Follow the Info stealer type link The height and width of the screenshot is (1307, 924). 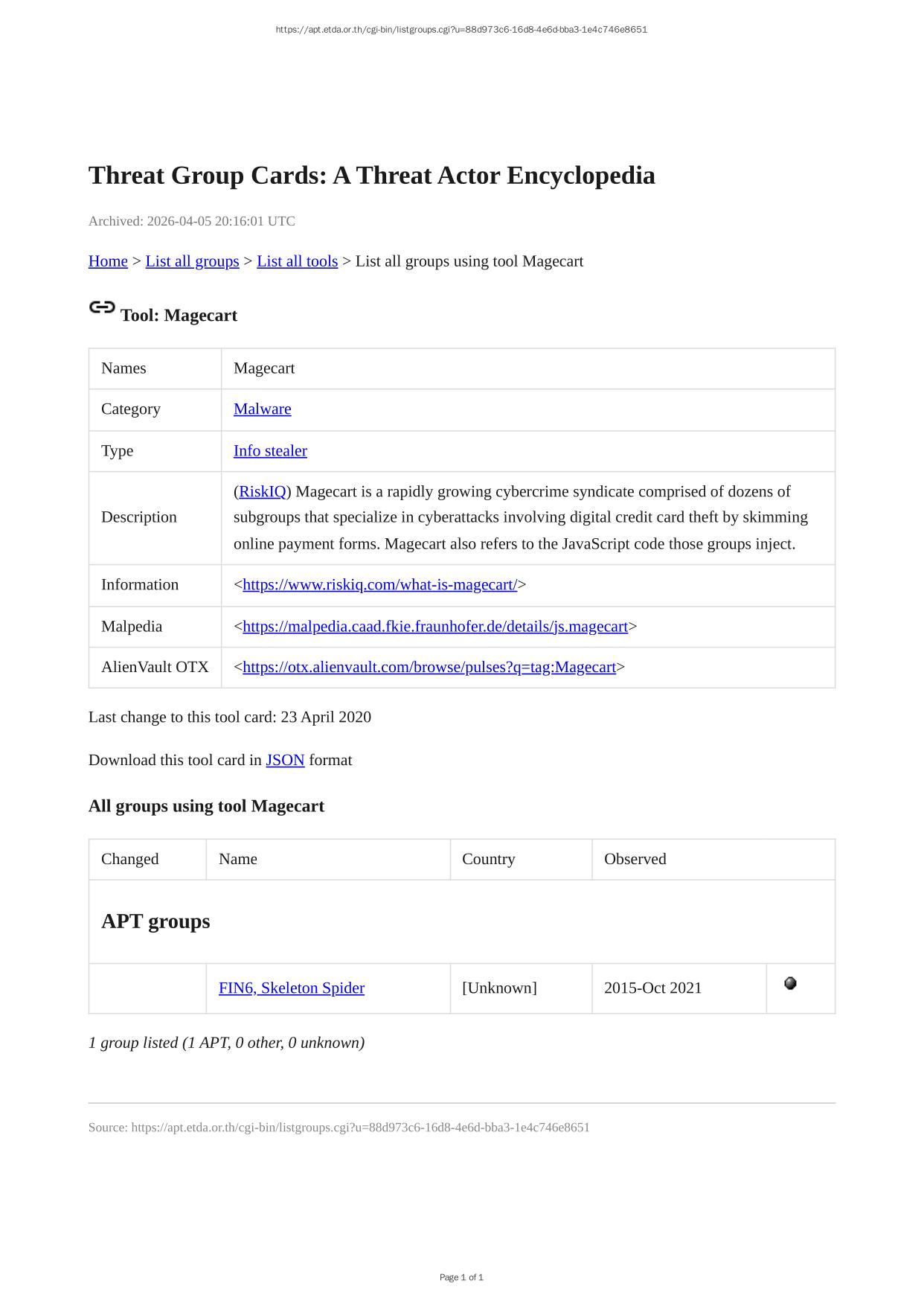coord(270,451)
